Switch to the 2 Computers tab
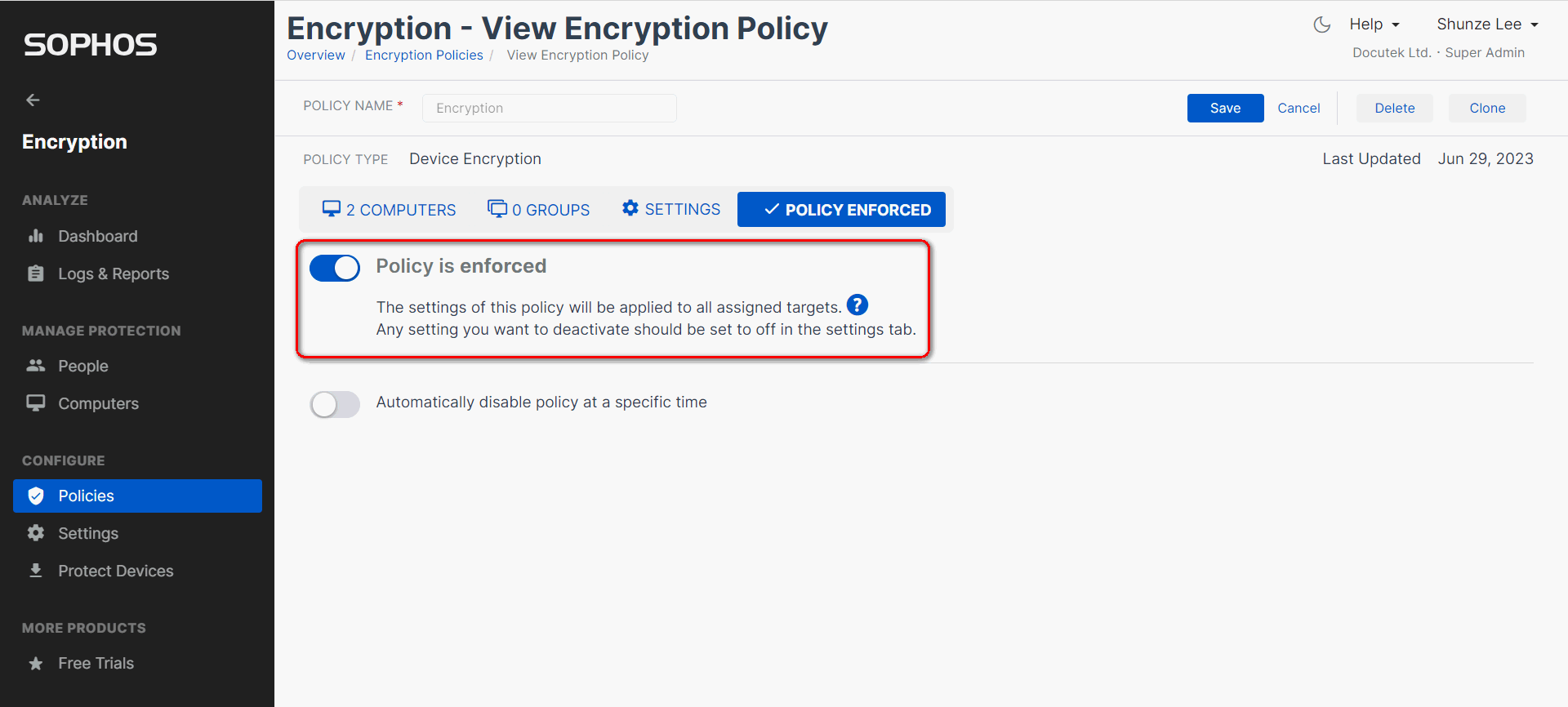This screenshot has width=1568, height=707. click(390, 210)
